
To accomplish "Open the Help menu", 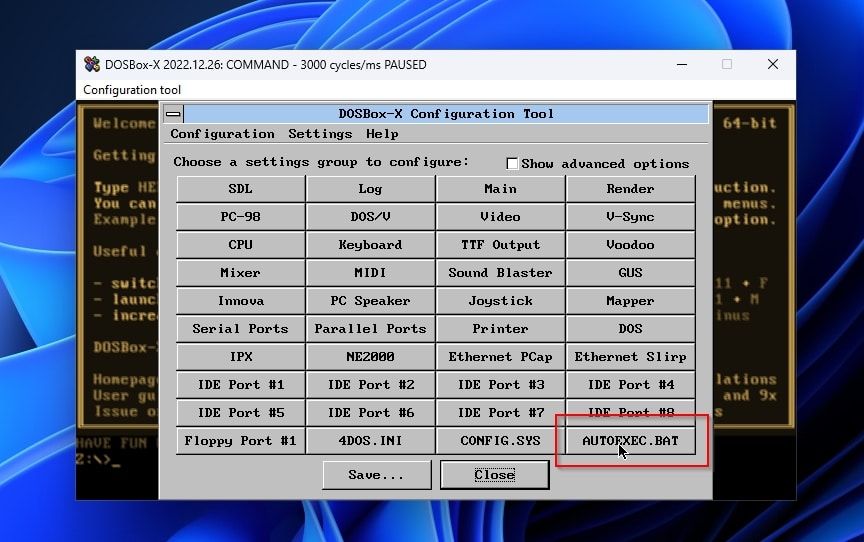I will click(382, 134).
